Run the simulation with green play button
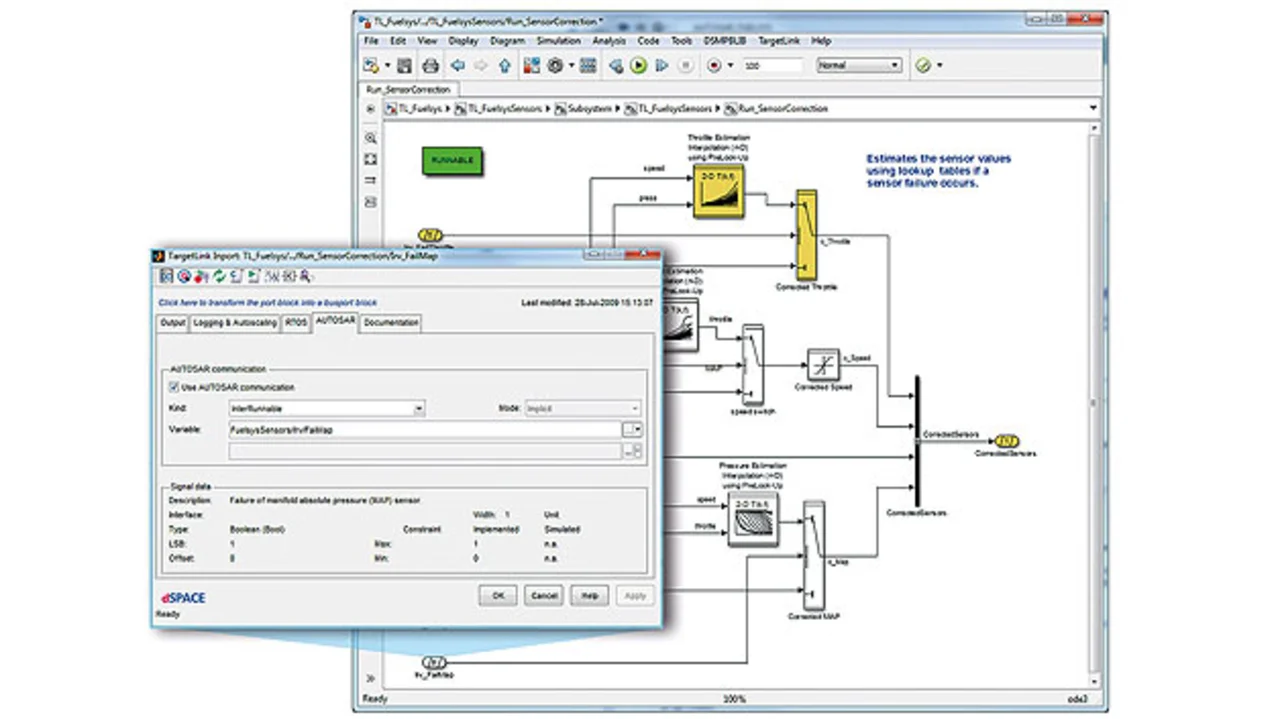This screenshot has width=1280, height=719. pos(638,65)
